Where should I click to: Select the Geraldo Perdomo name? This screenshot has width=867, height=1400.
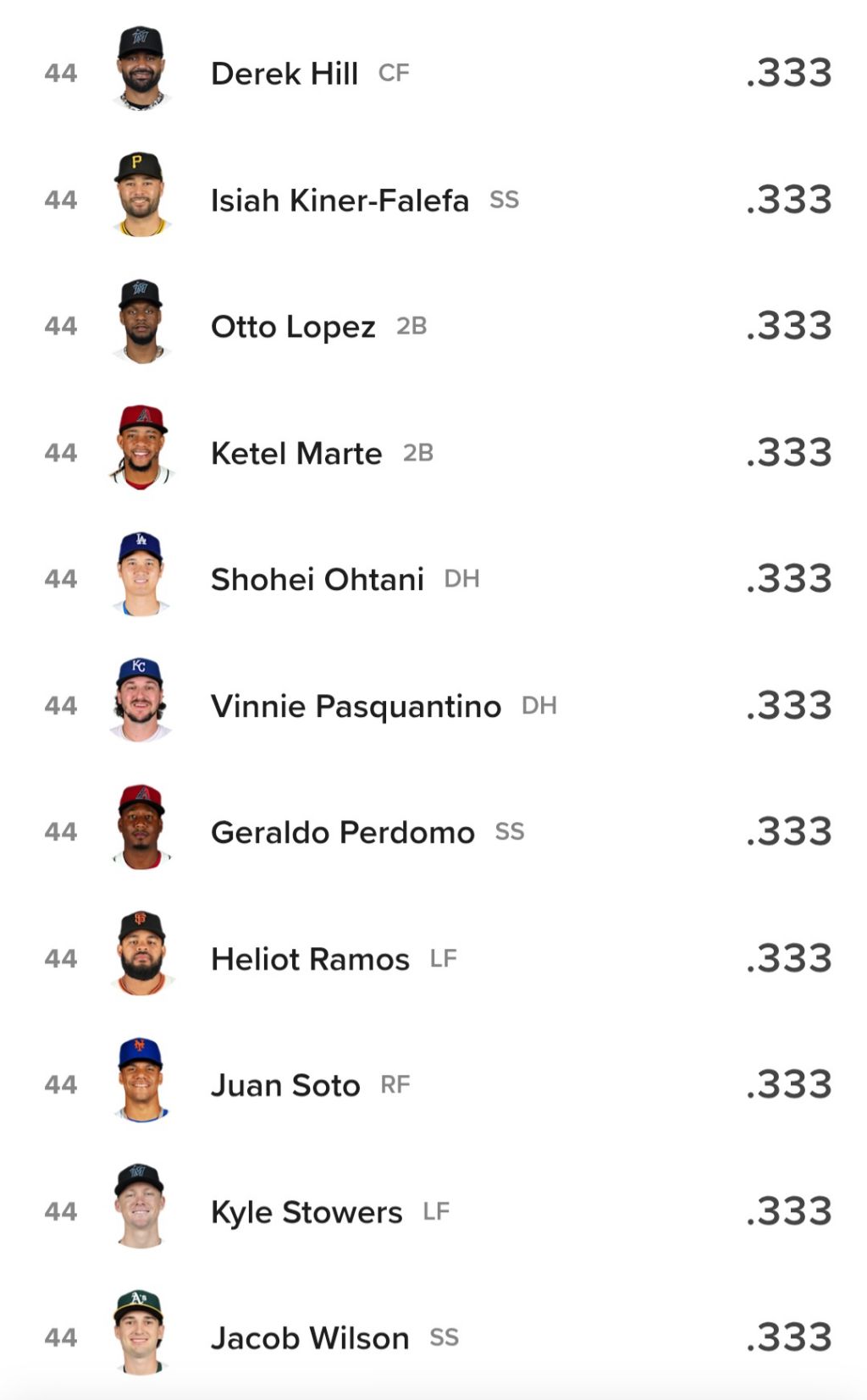click(x=343, y=832)
